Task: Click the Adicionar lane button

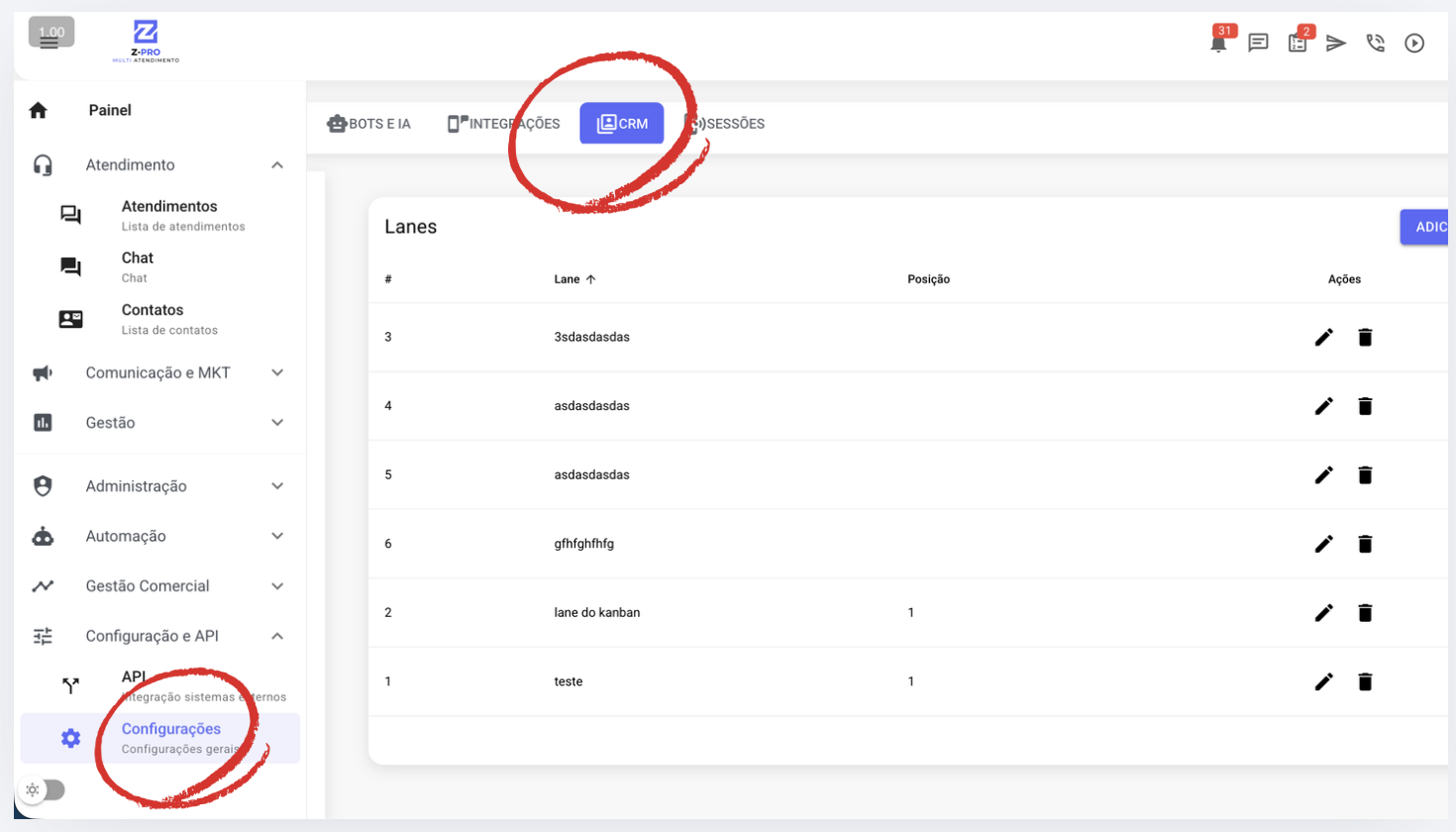Action: point(1426,227)
